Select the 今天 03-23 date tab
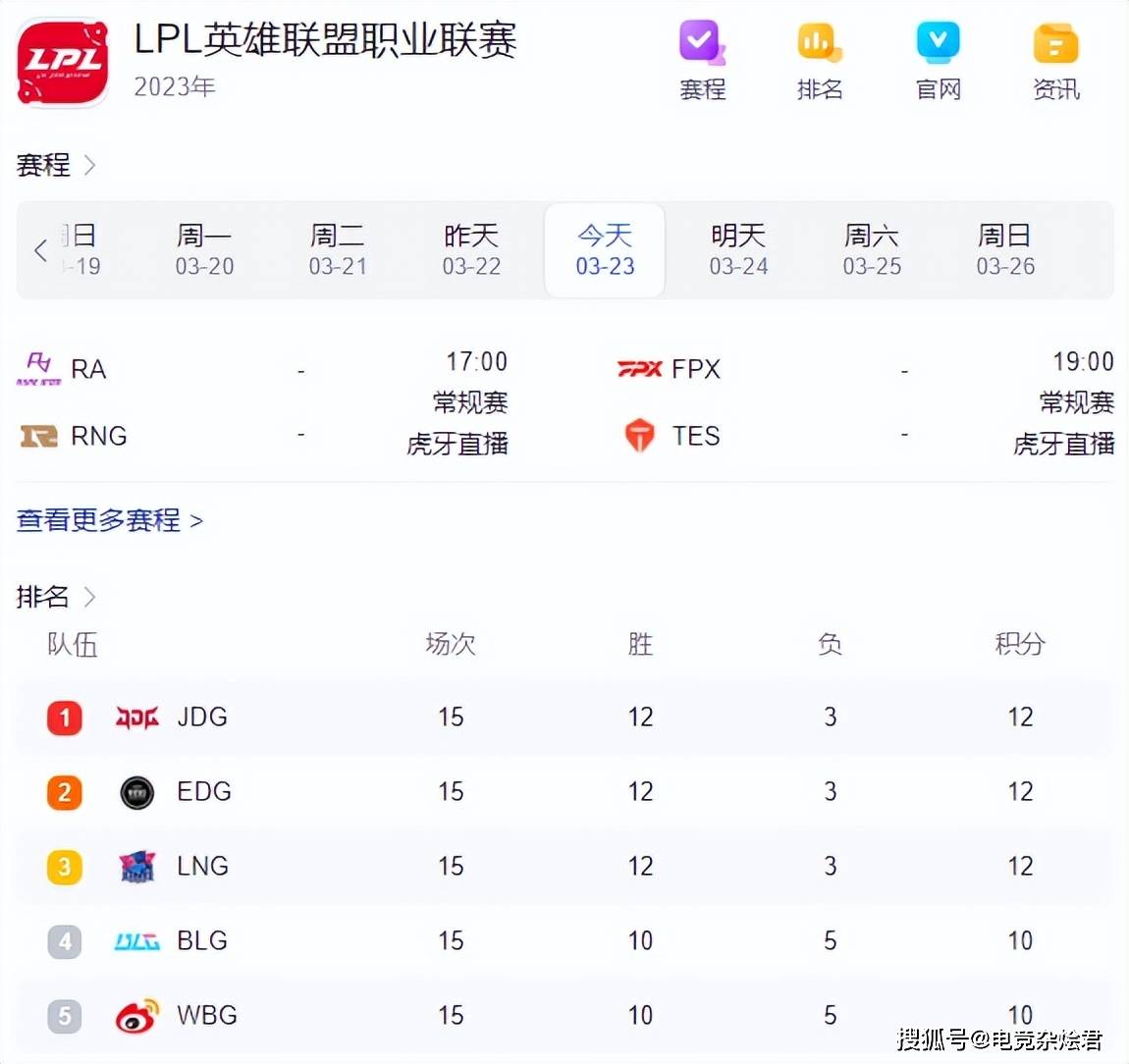The width and height of the screenshot is (1129, 1064). [x=605, y=250]
